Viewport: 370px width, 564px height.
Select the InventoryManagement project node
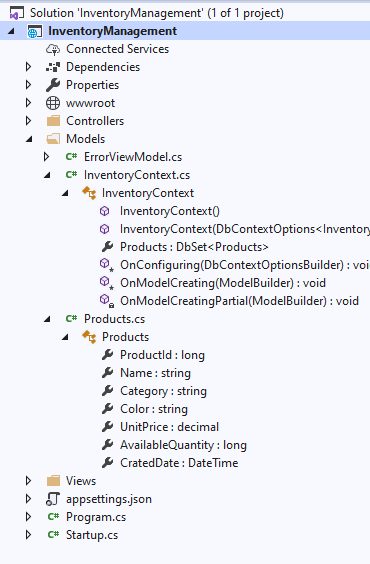coord(112,31)
